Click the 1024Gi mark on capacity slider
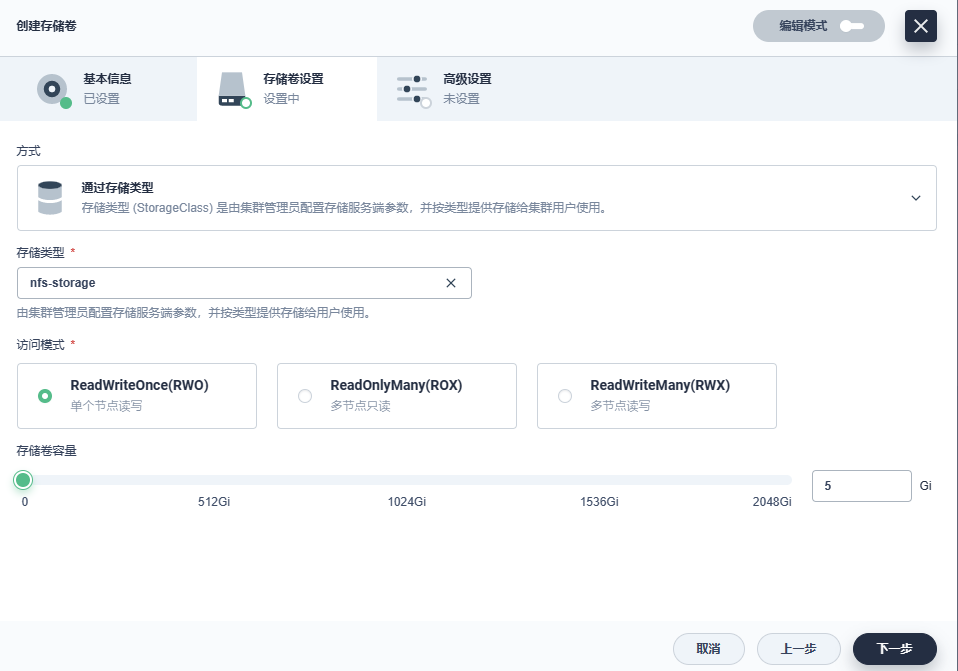 pyautogui.click(x=407, y=480)
